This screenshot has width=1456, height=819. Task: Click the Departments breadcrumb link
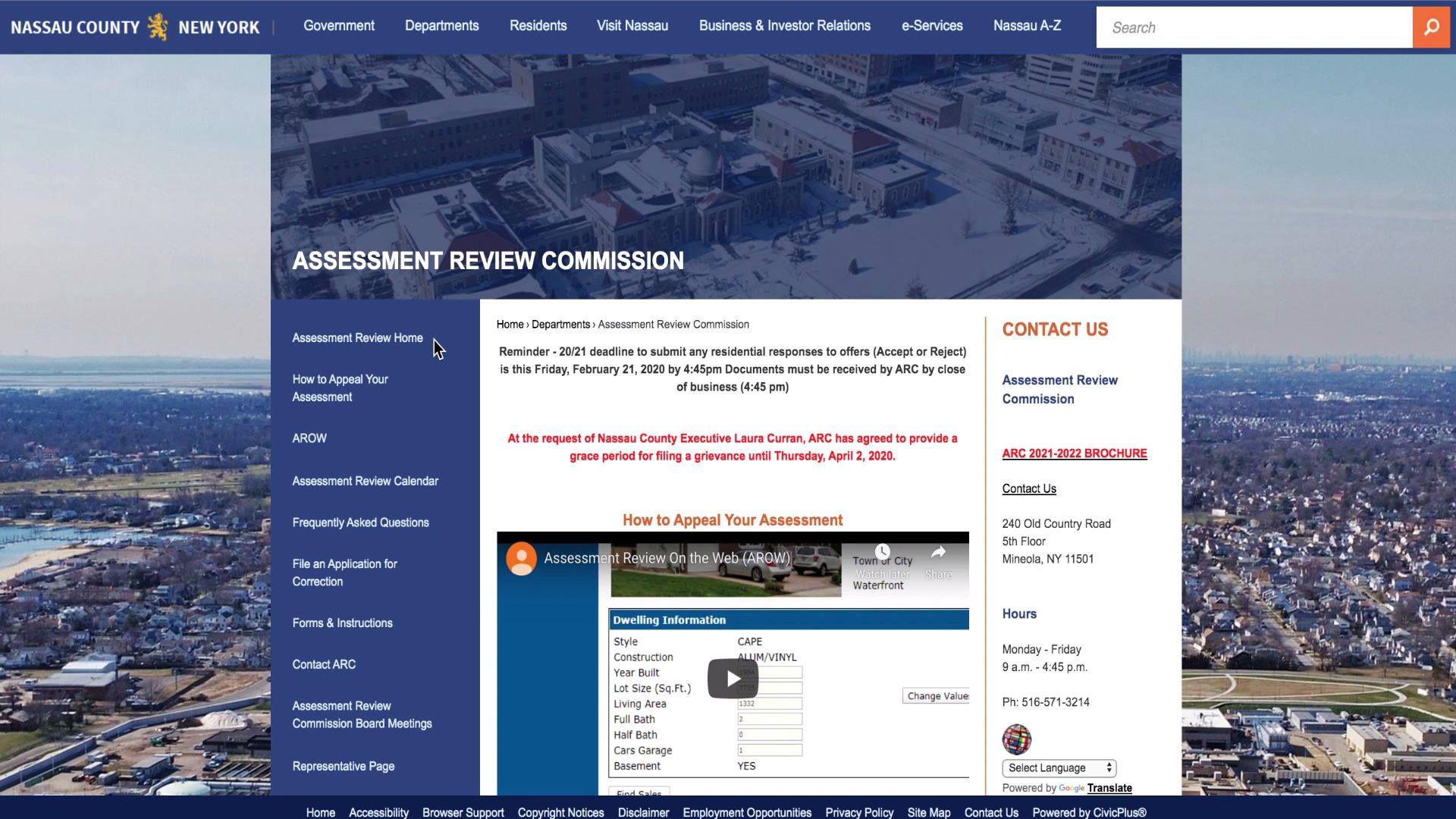pyautogui.click(x=560, y=325)
